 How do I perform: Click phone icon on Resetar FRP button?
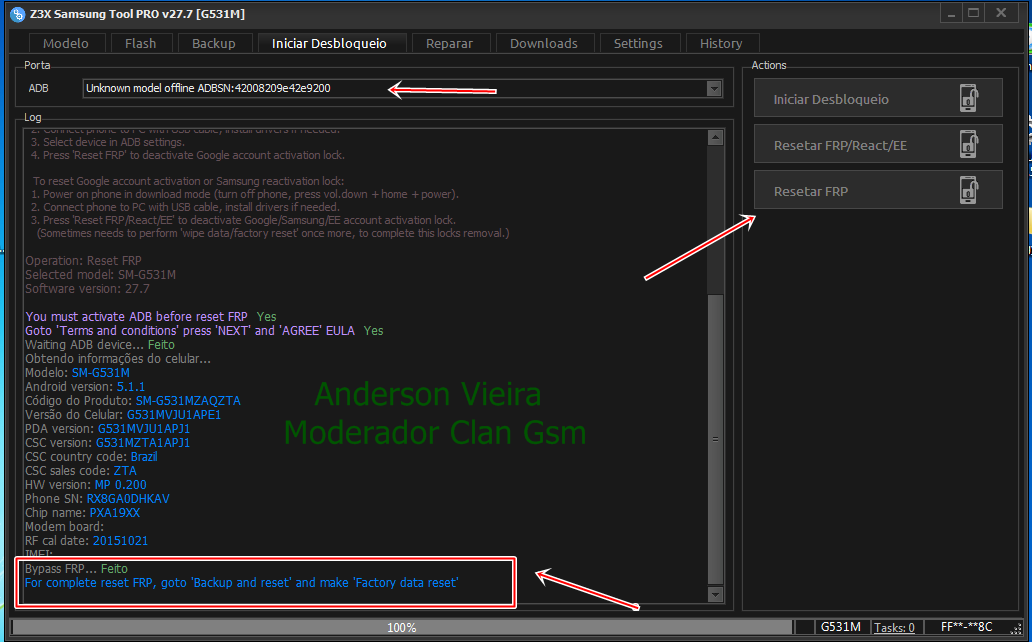(x=969, y=190)
